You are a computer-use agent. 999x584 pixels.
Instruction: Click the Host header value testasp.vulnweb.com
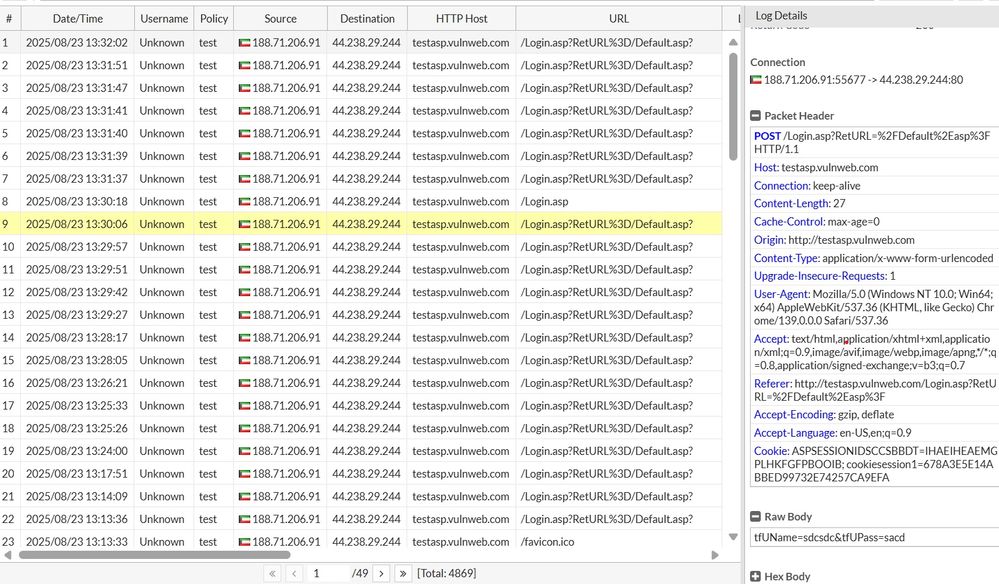(x=830, y=167)
